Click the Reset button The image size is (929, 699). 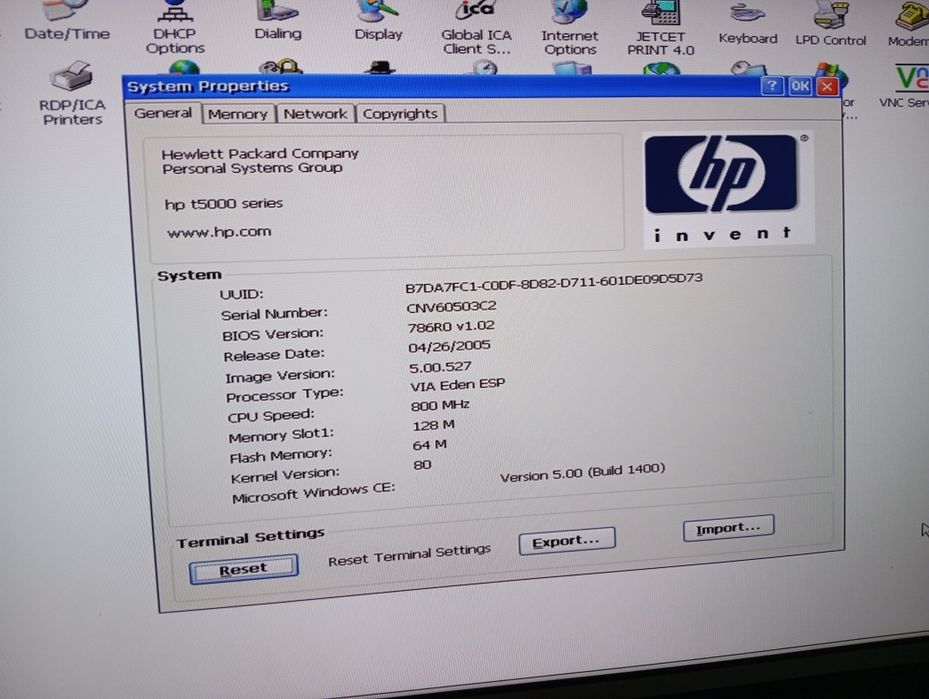(244, 569)
